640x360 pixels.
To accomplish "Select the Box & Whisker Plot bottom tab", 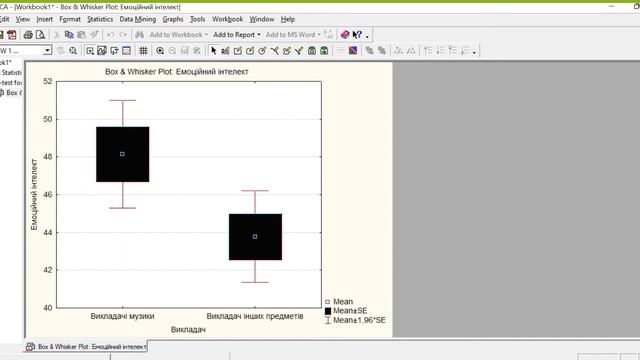I will click(x=86, y=347).
